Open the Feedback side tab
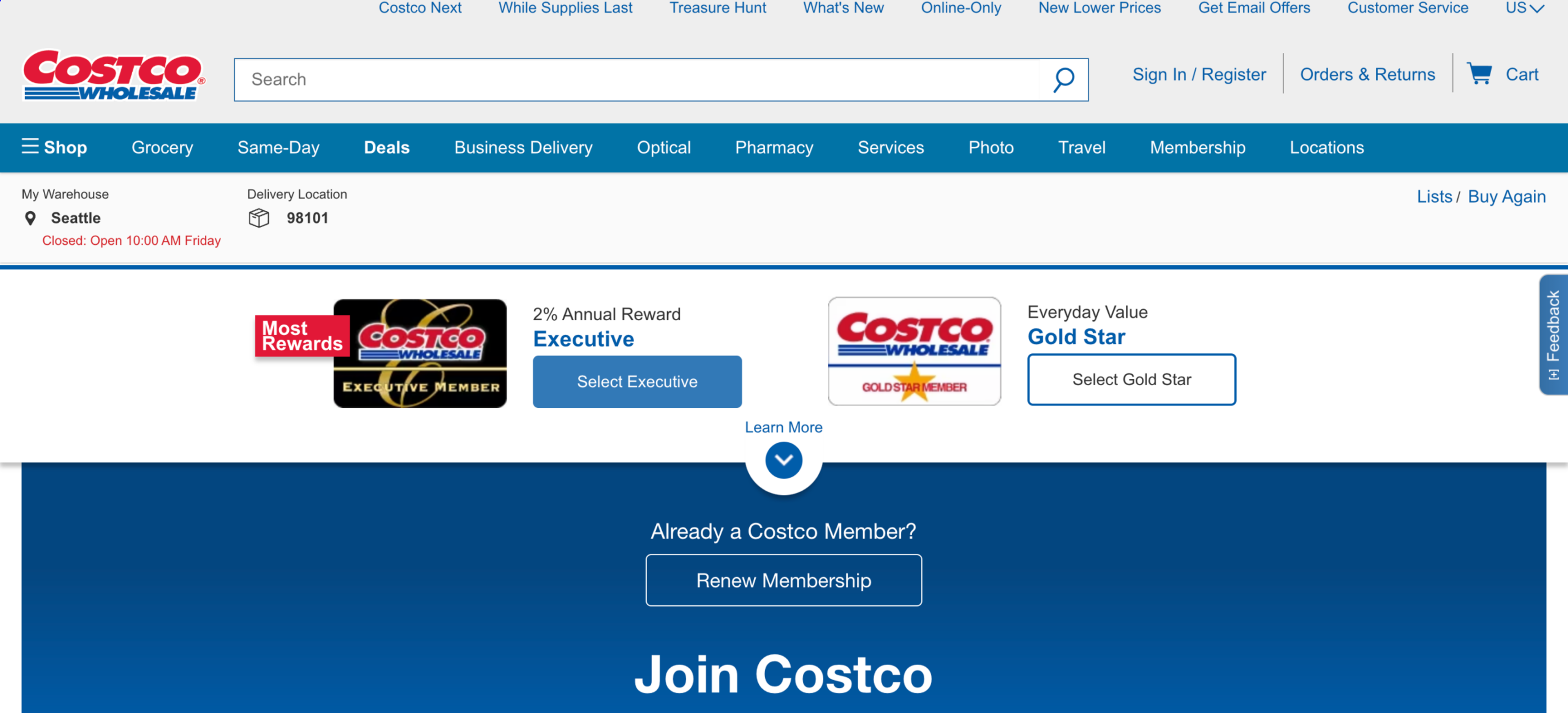The height and width of the screenshot is (713, 1568). tap(1553, 334)
